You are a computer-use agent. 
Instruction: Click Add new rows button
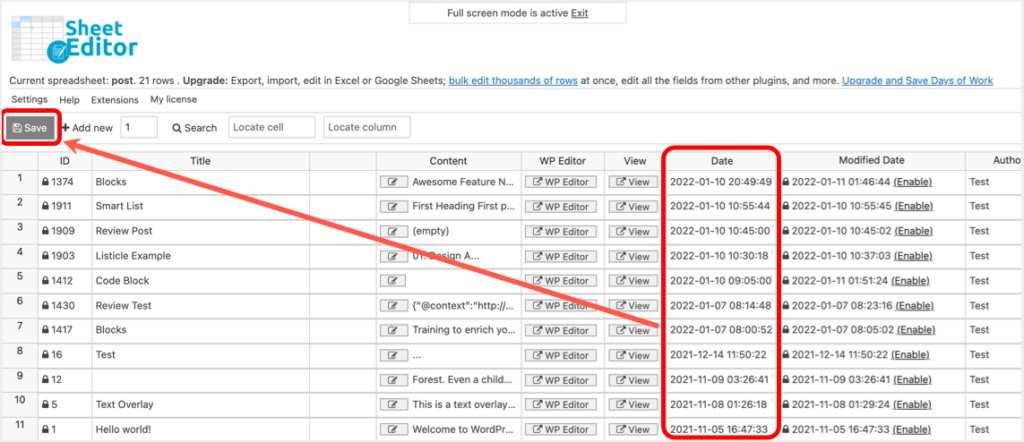click(87, 128)
